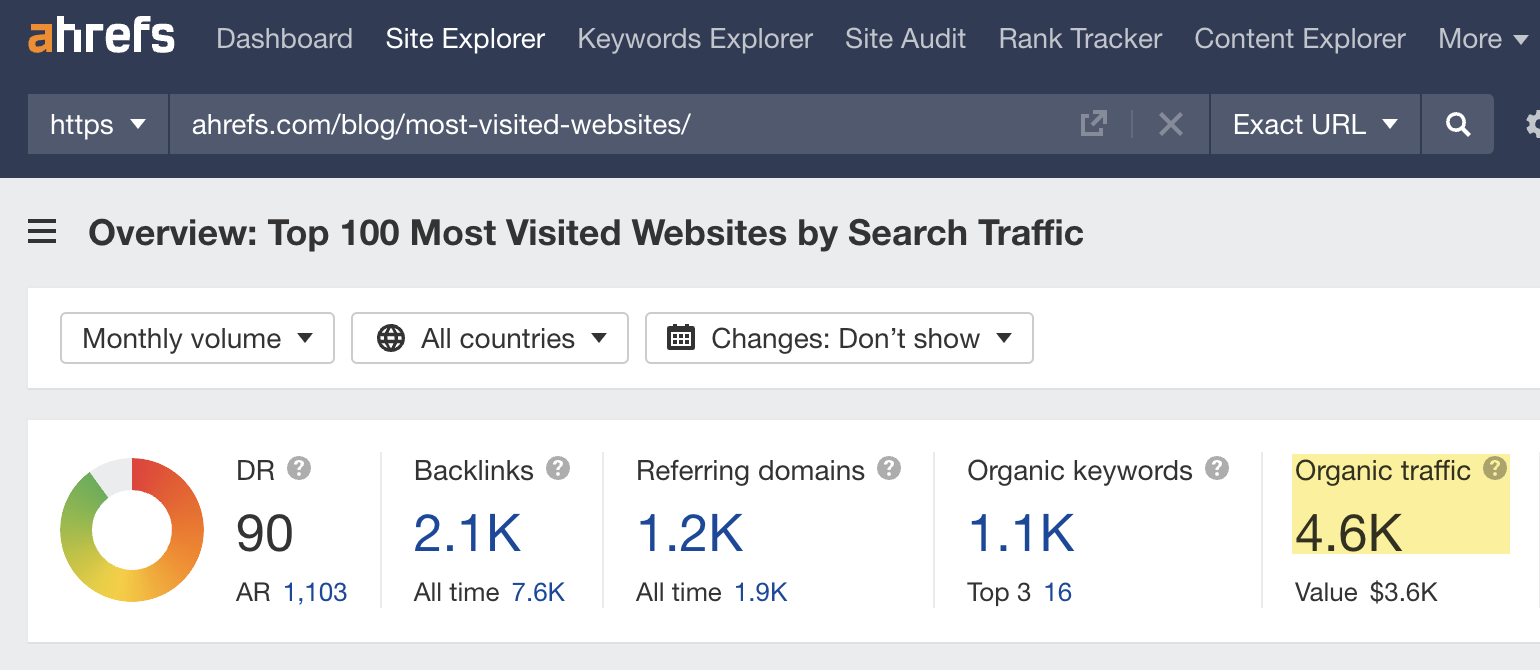Open the Site Audit section
Screen dimensions: 1540x670
905,38
